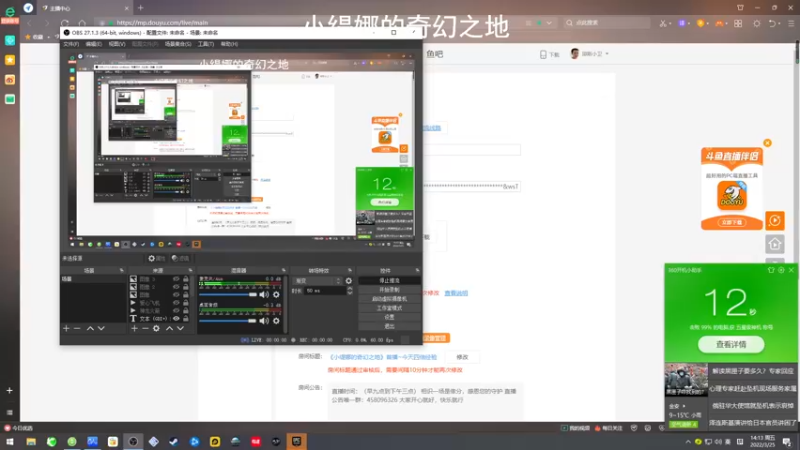
Task: Click 停止推流 button in OBS
Action: tap(389, 281)
